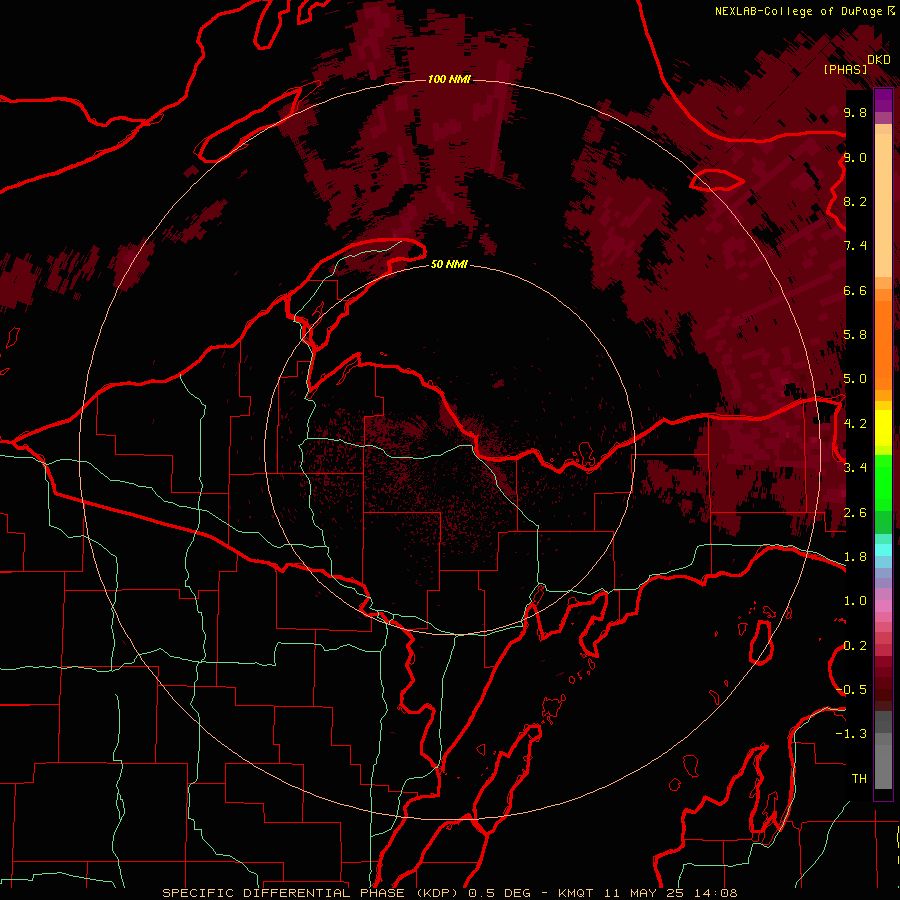The width and height of the screenshot is (900, 900).
Task: Click the TH threshold label
Action: [x=859, y=779]
